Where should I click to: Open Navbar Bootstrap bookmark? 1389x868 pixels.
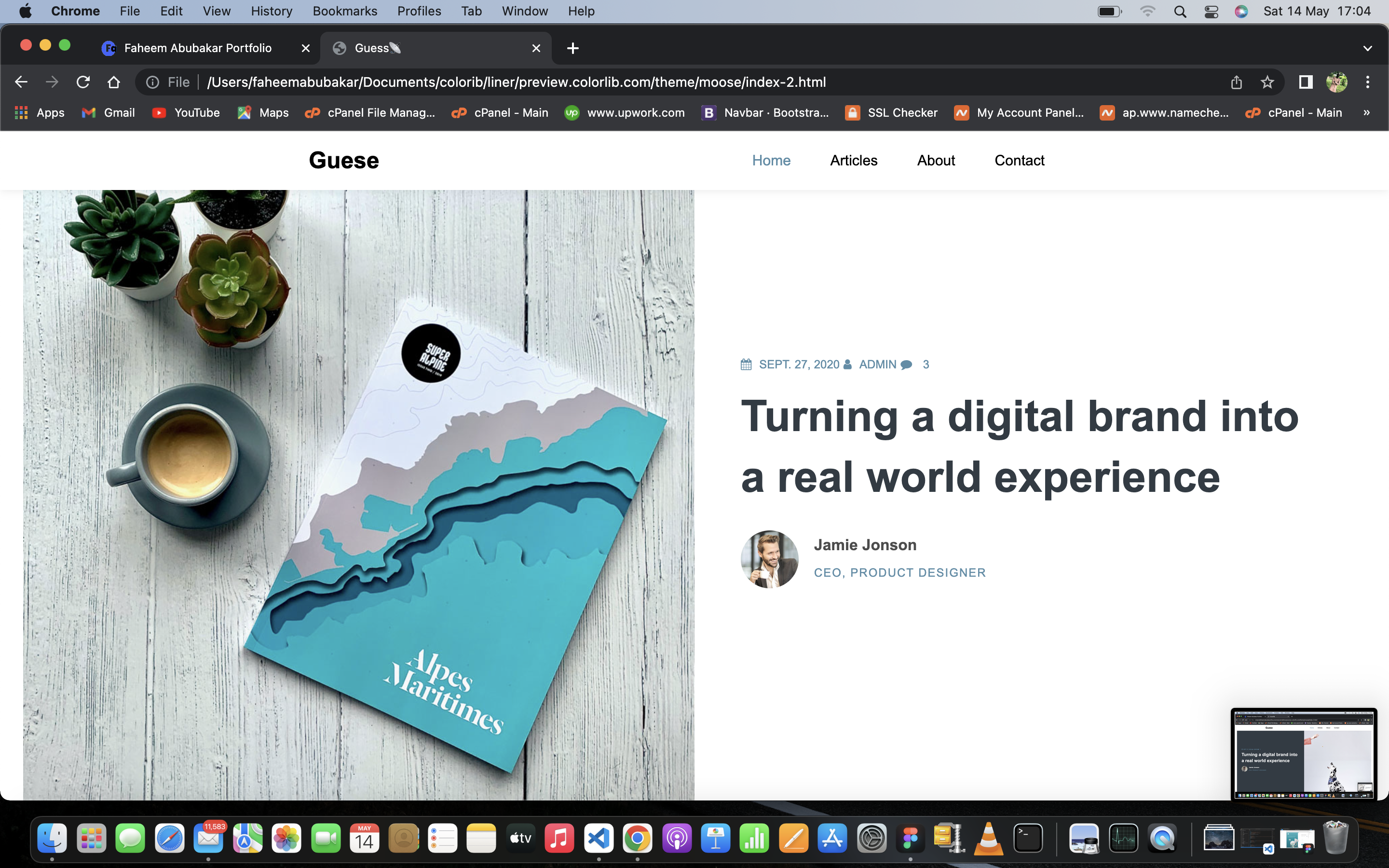(766, 112)
